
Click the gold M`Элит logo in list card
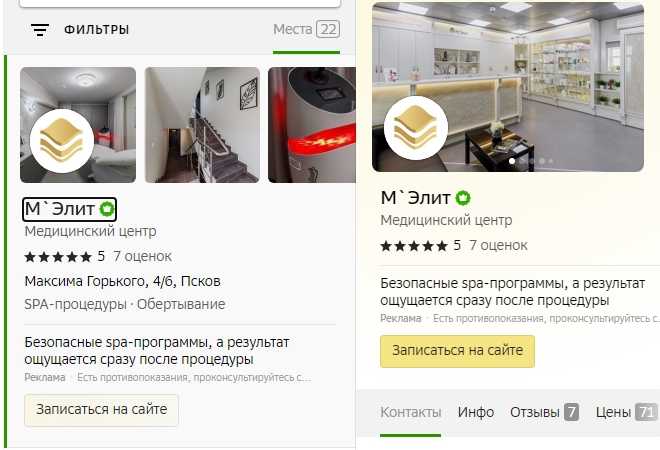(x=62, y=141)
